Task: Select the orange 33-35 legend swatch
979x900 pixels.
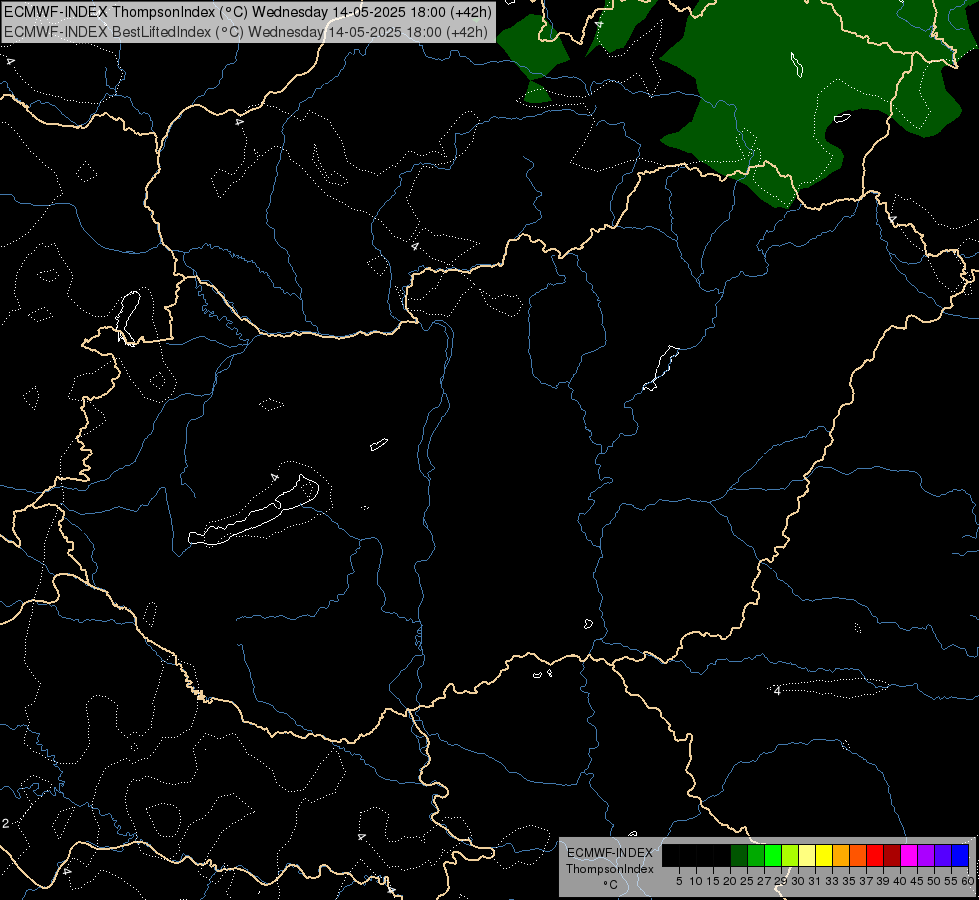Action: click(841, 855)
